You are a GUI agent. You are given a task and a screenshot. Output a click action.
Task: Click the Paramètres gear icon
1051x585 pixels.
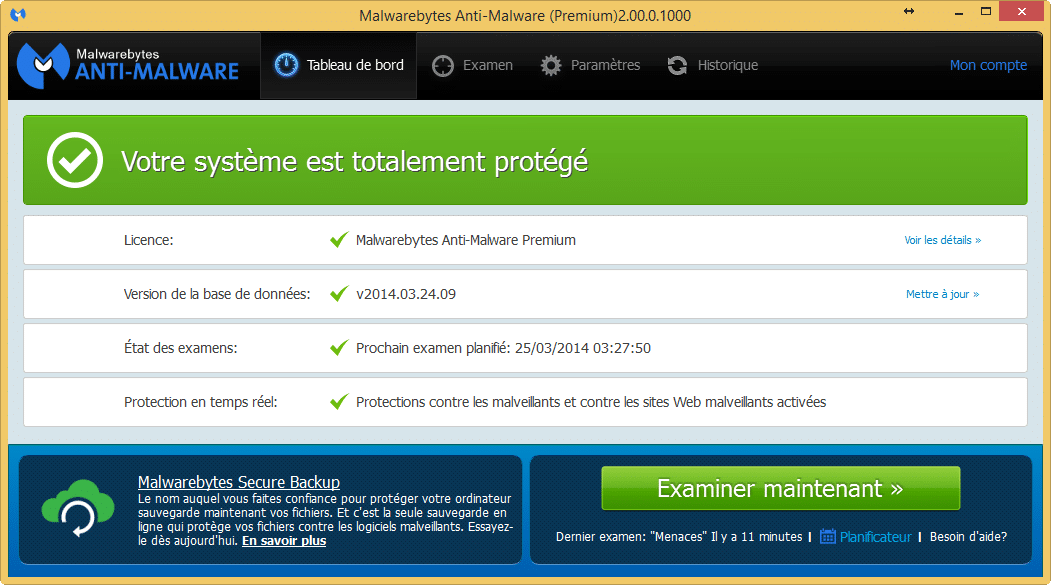click(x=551, y=66)
